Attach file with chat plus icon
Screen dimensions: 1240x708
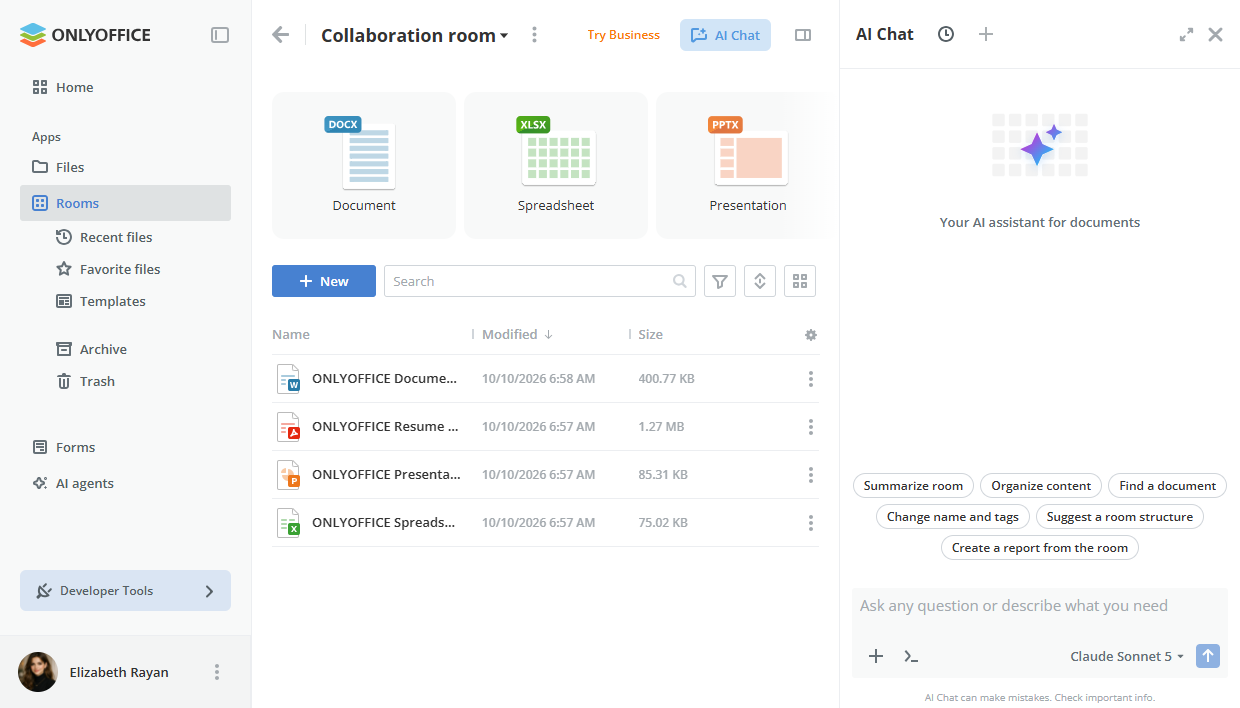coord(876,656)
